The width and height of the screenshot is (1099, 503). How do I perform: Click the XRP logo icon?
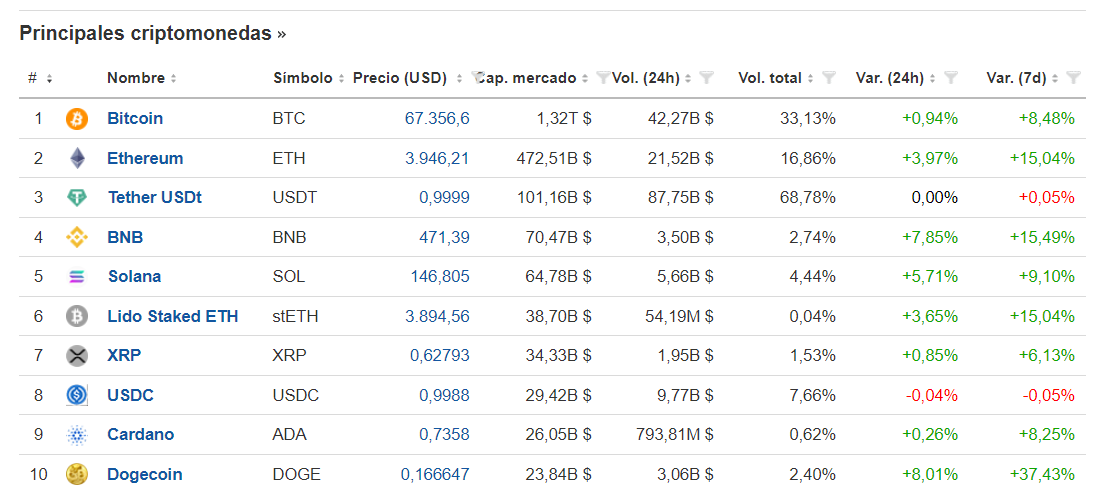(77, 356)
